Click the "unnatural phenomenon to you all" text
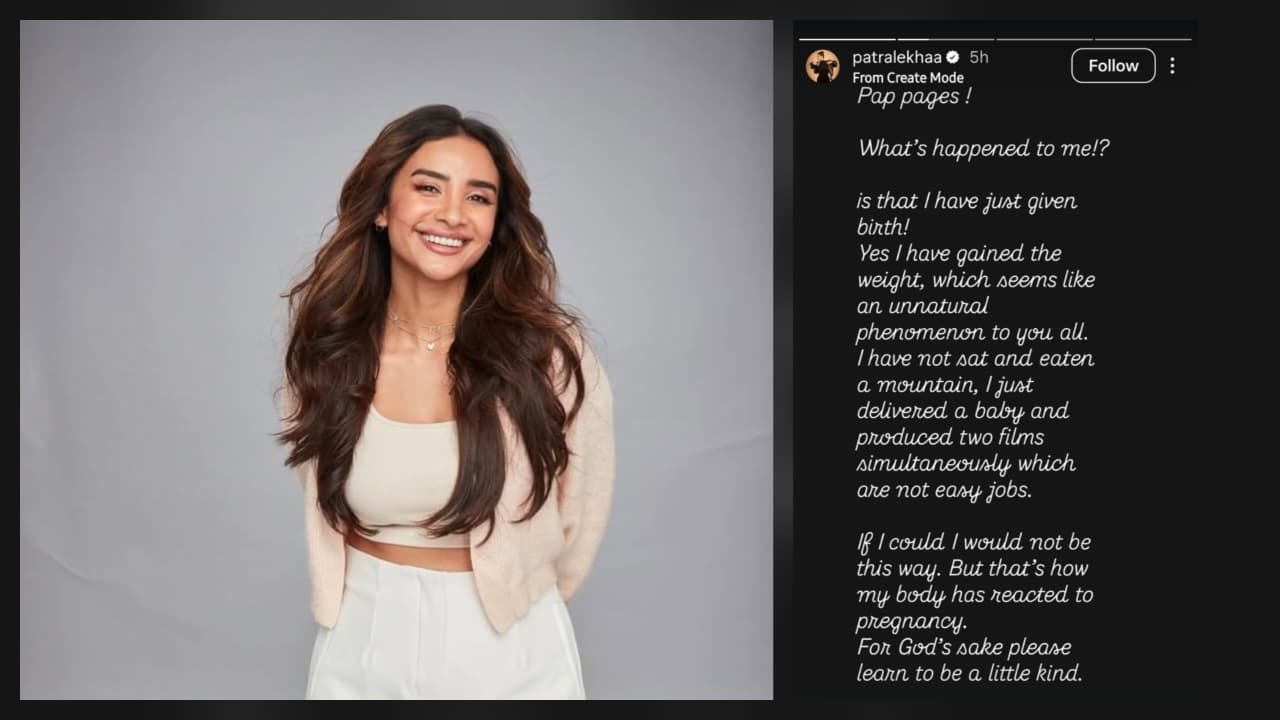The image size is (1280, 720). [975, 319]
